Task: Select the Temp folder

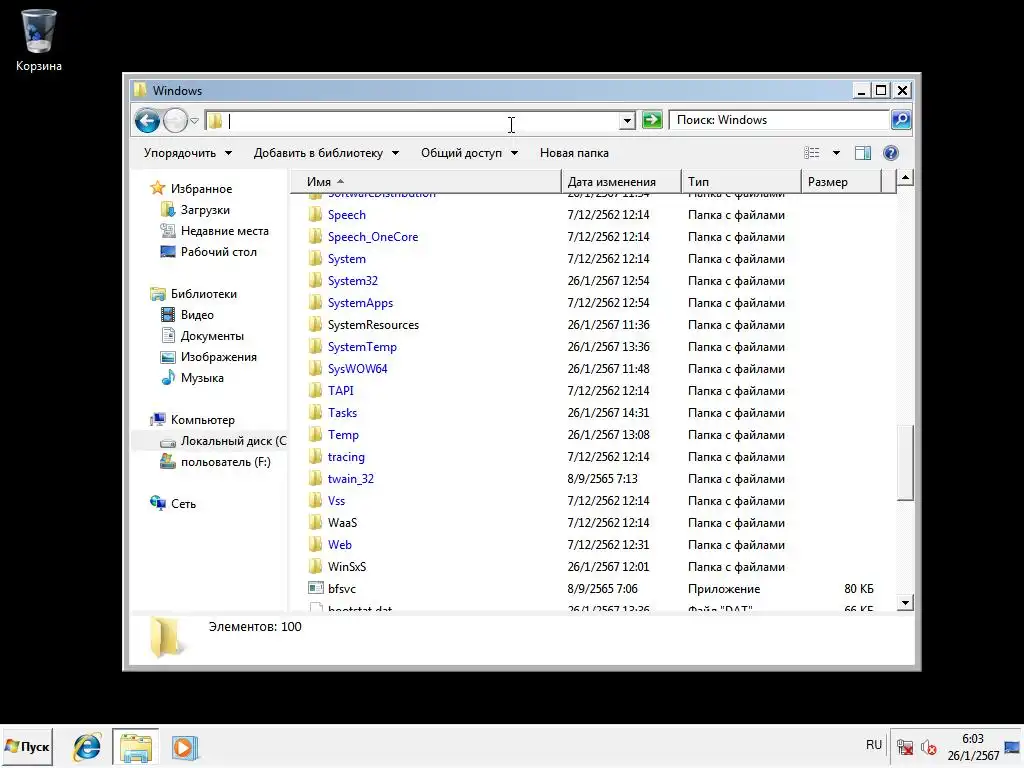Action: (343, 434)
